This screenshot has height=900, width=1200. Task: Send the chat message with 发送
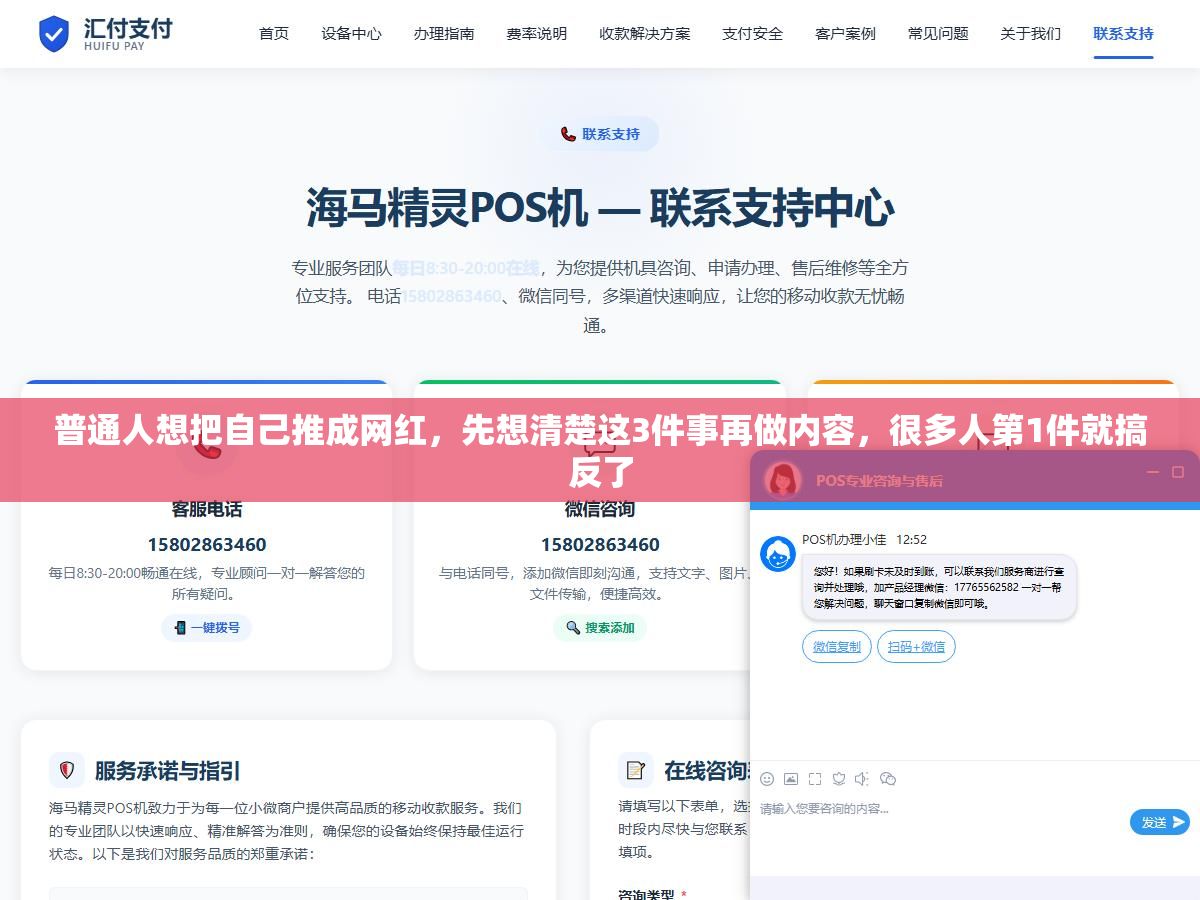tap(1160, 822)
